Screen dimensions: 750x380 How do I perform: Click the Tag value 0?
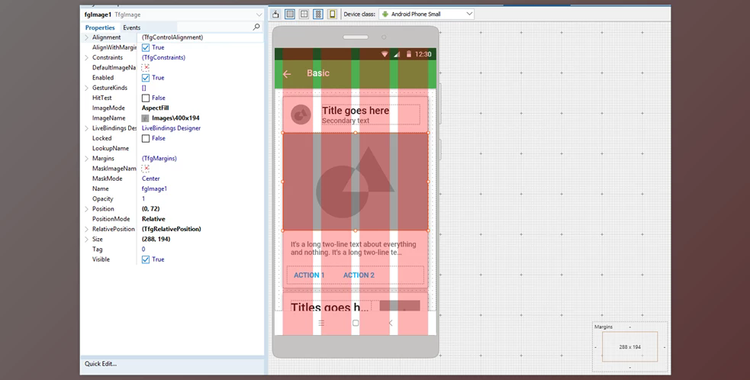(143, 249)
